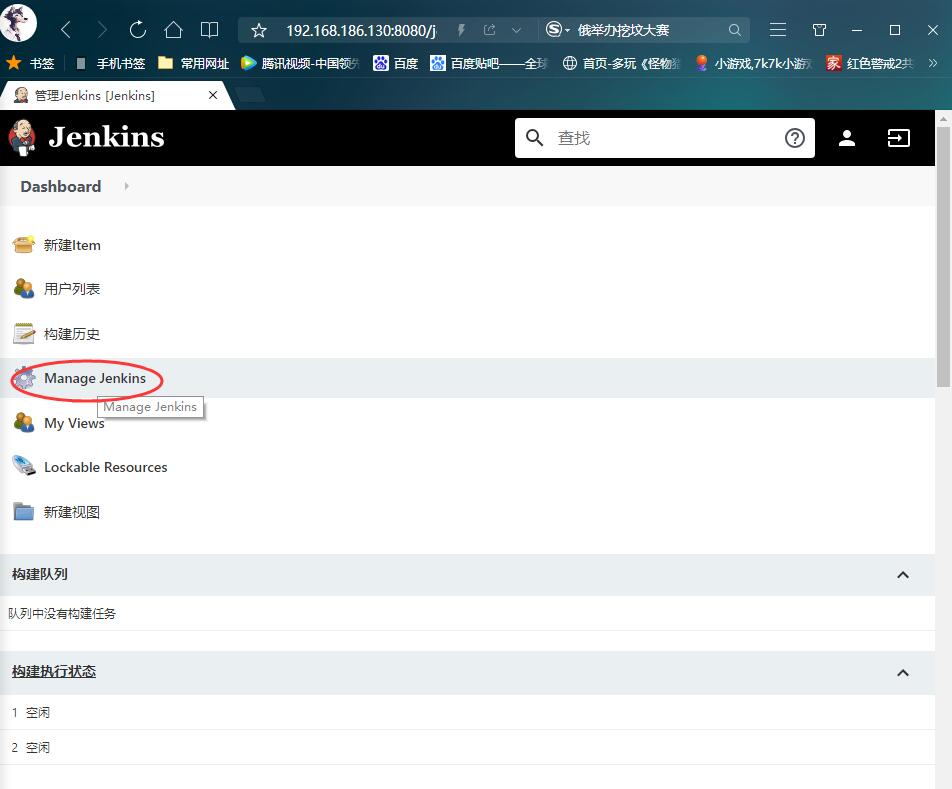
Task: Click the page vertical scrollbar thumb
Action: (943, 255)
